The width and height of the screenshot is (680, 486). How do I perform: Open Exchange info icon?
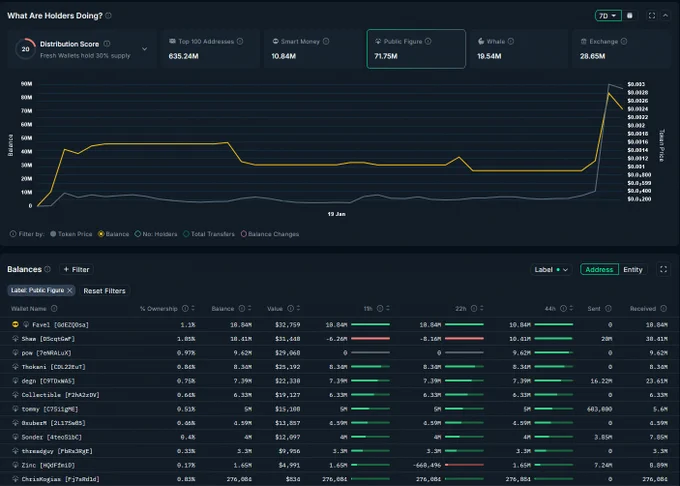coord(624,41)
